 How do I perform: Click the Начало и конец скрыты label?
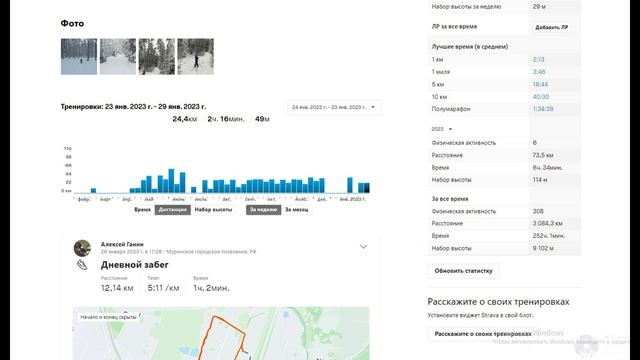point(108,317)
